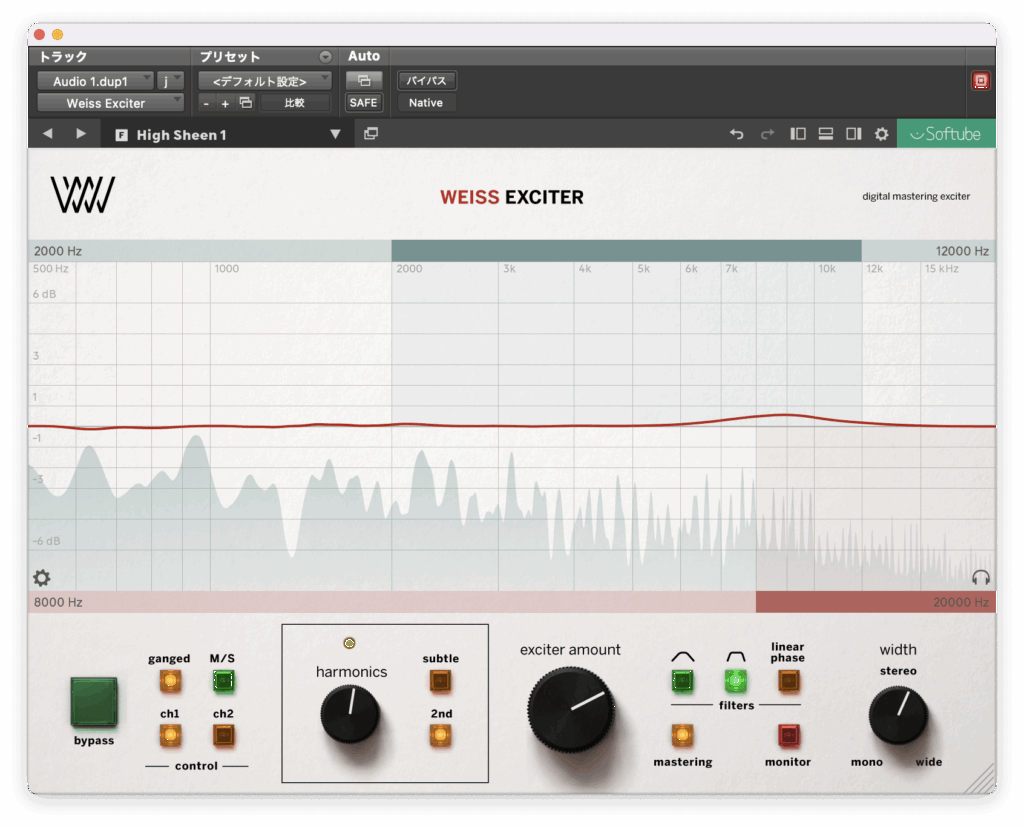Toggle the SAFE automation button
Screen dimensions: 1024x827
tap(364, 103)
